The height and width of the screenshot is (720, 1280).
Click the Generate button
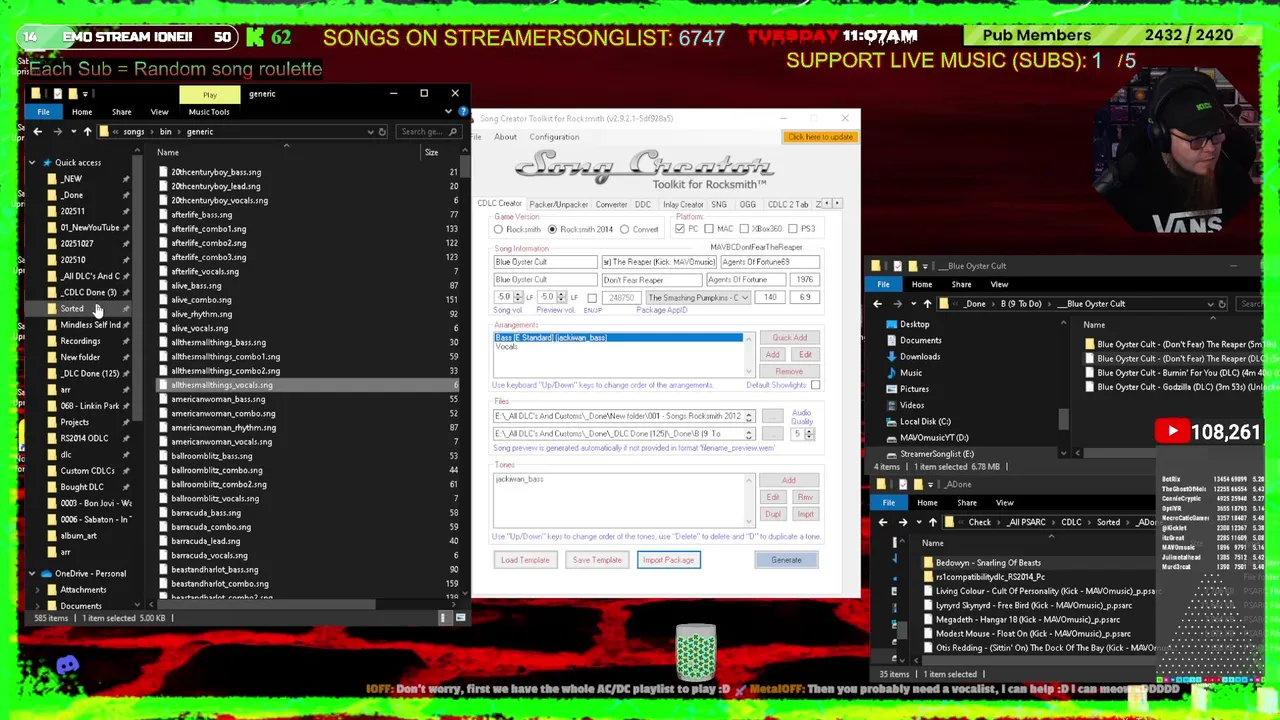(x=786, y=560)
